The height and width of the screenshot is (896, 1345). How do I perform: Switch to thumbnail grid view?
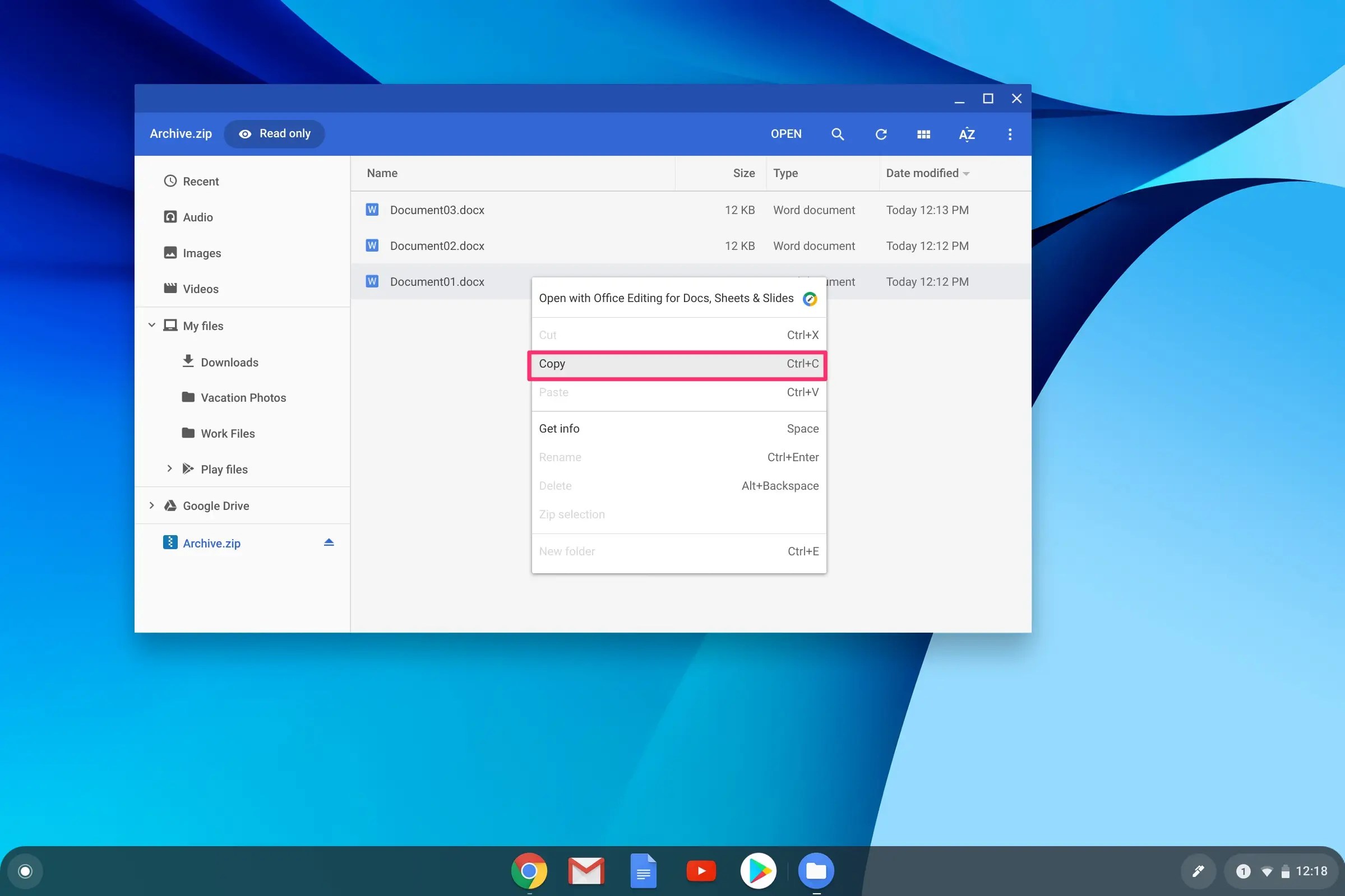923,134
